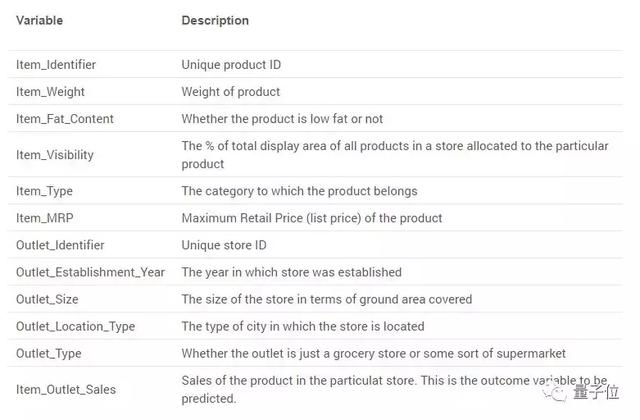Image resolution: width=640 pixels, height=420 pixels.
Task: Select the Variable column header
Action: [40, 20]
